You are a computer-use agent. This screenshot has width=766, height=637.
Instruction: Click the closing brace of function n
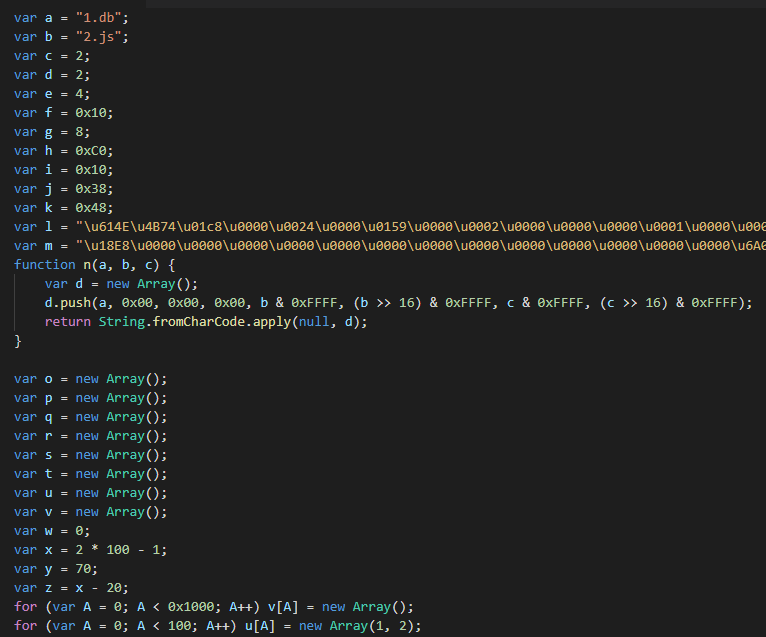tap(18, 341)
